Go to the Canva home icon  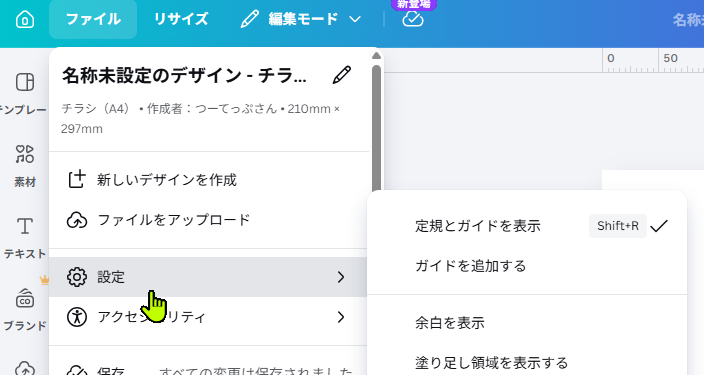click(25, 19)
